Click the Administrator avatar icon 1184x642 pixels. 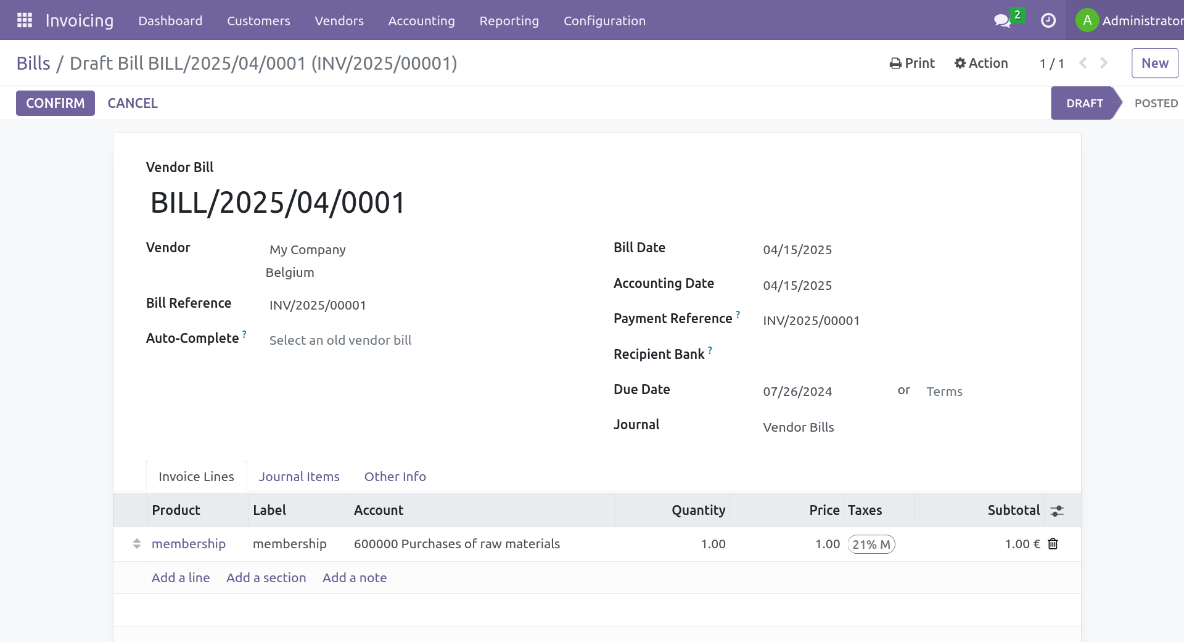pos(1087,20)
